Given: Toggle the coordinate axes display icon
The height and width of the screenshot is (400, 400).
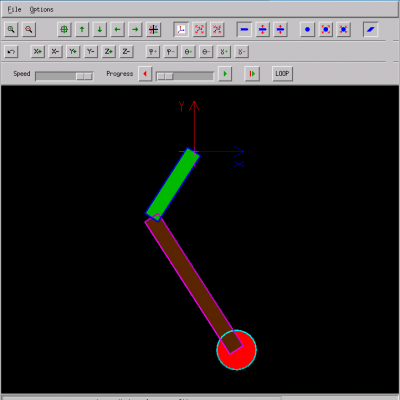Looking at the screenshot, I should tap(181, 29).
